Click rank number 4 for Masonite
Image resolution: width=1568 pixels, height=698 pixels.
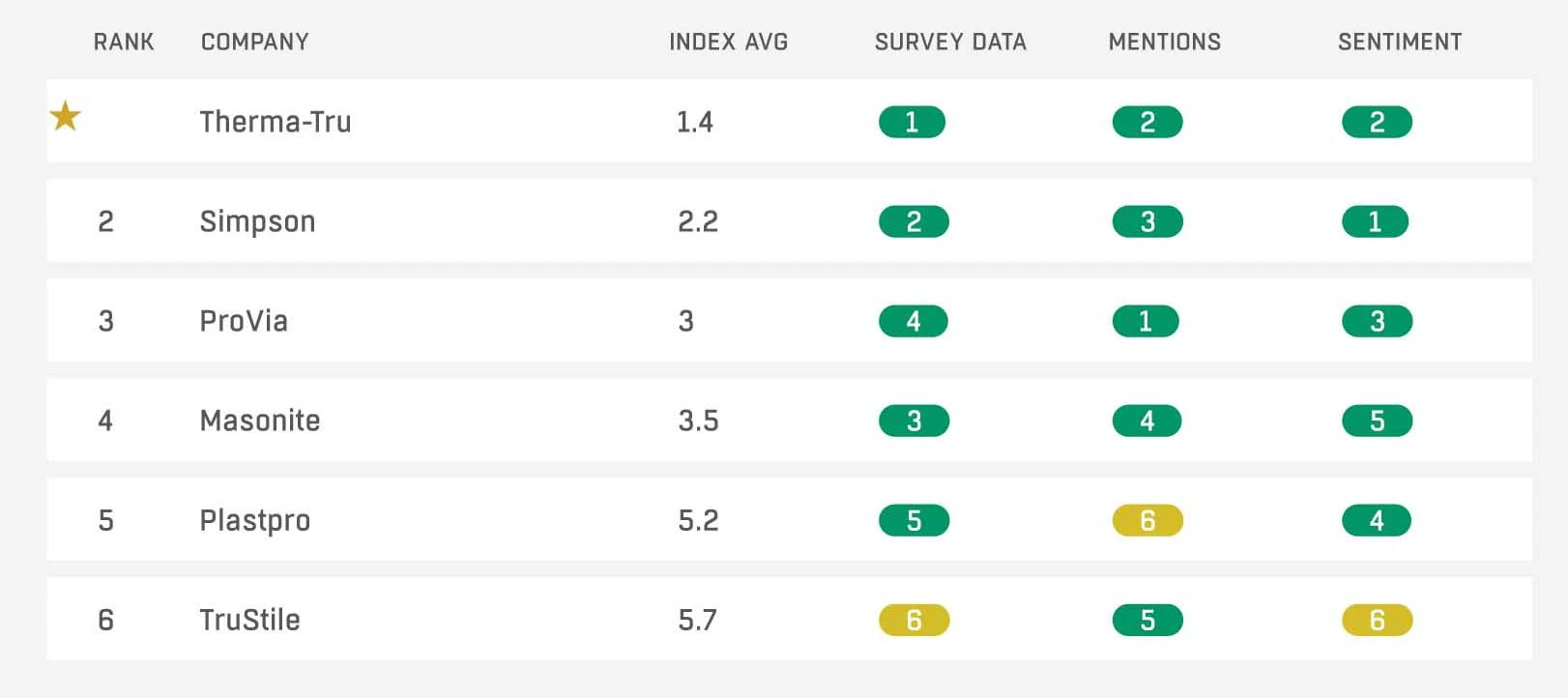pyautogui.click(x=105, y=421)
